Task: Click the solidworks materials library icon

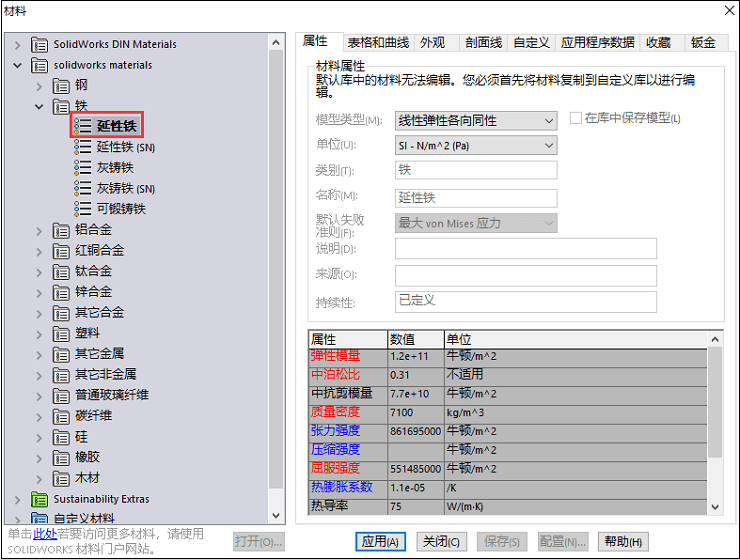Action: (x=39, y=65)
